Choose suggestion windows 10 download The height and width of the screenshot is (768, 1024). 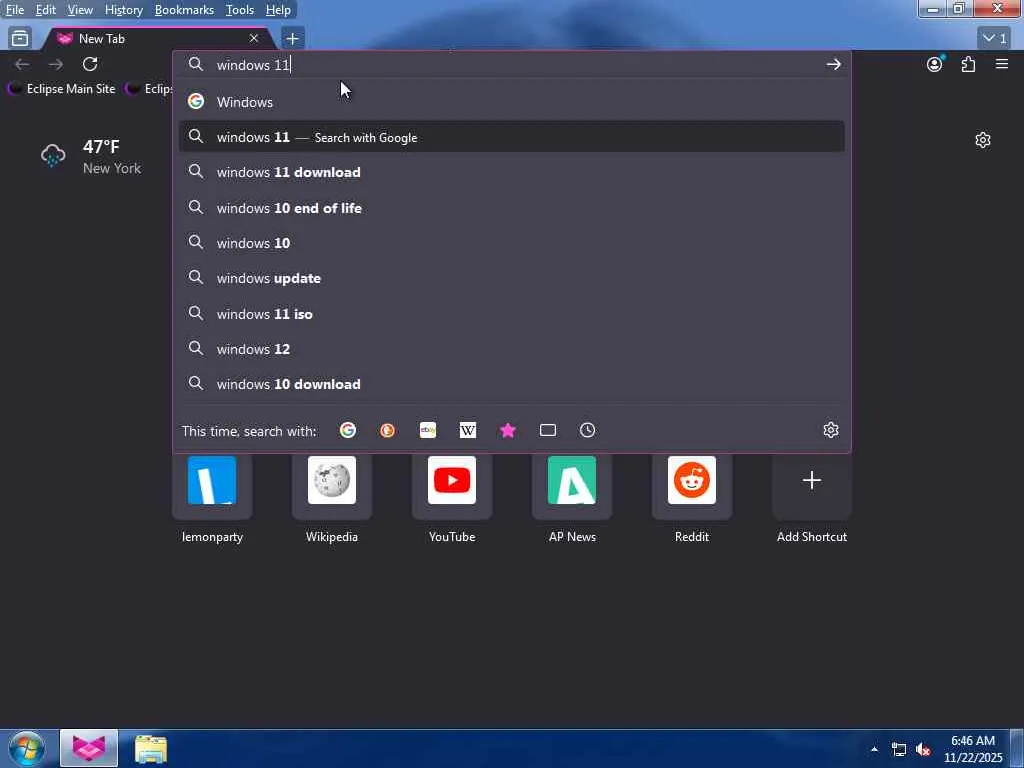coord(511,384)
